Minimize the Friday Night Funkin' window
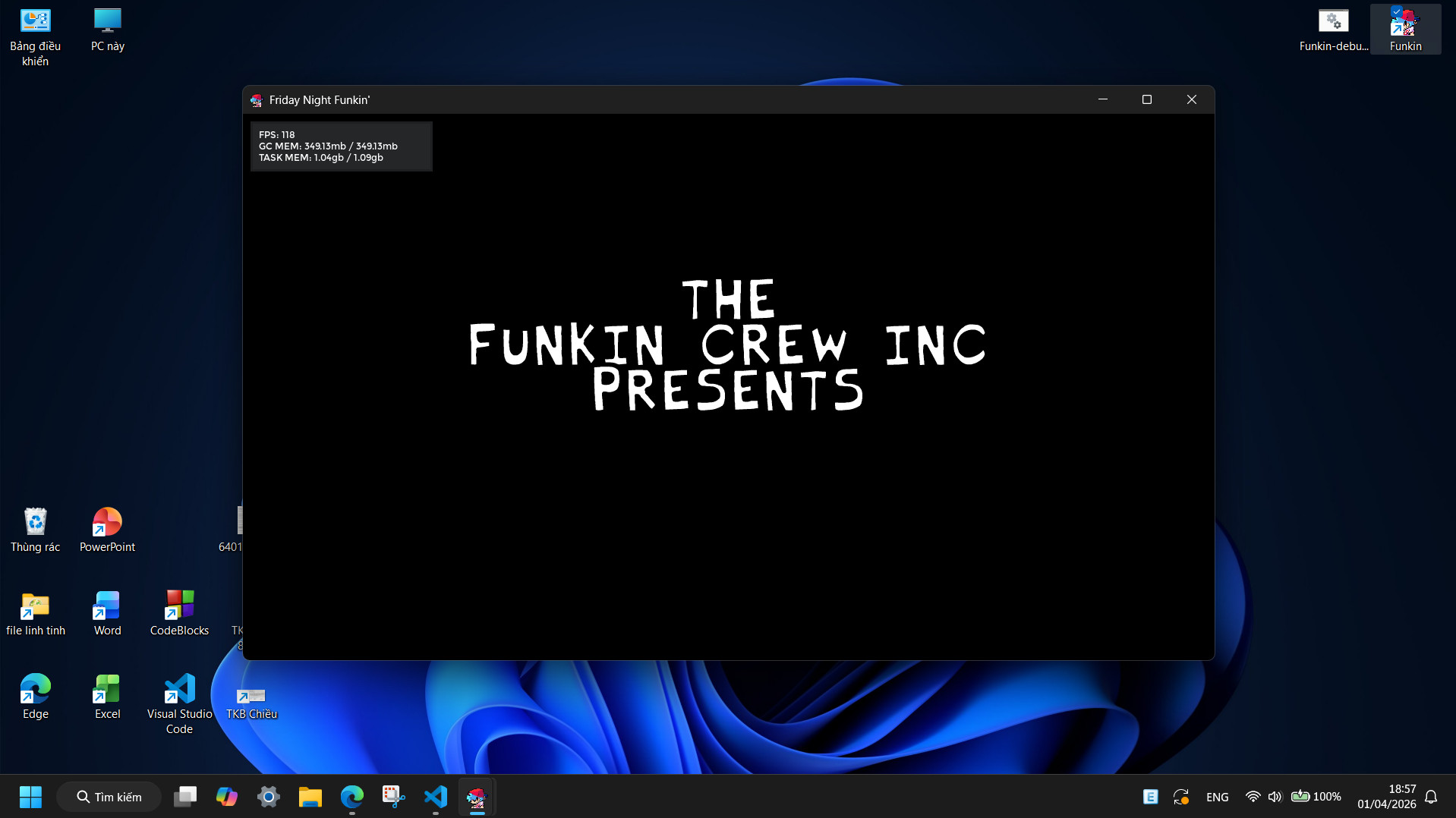 (1103, 99)
